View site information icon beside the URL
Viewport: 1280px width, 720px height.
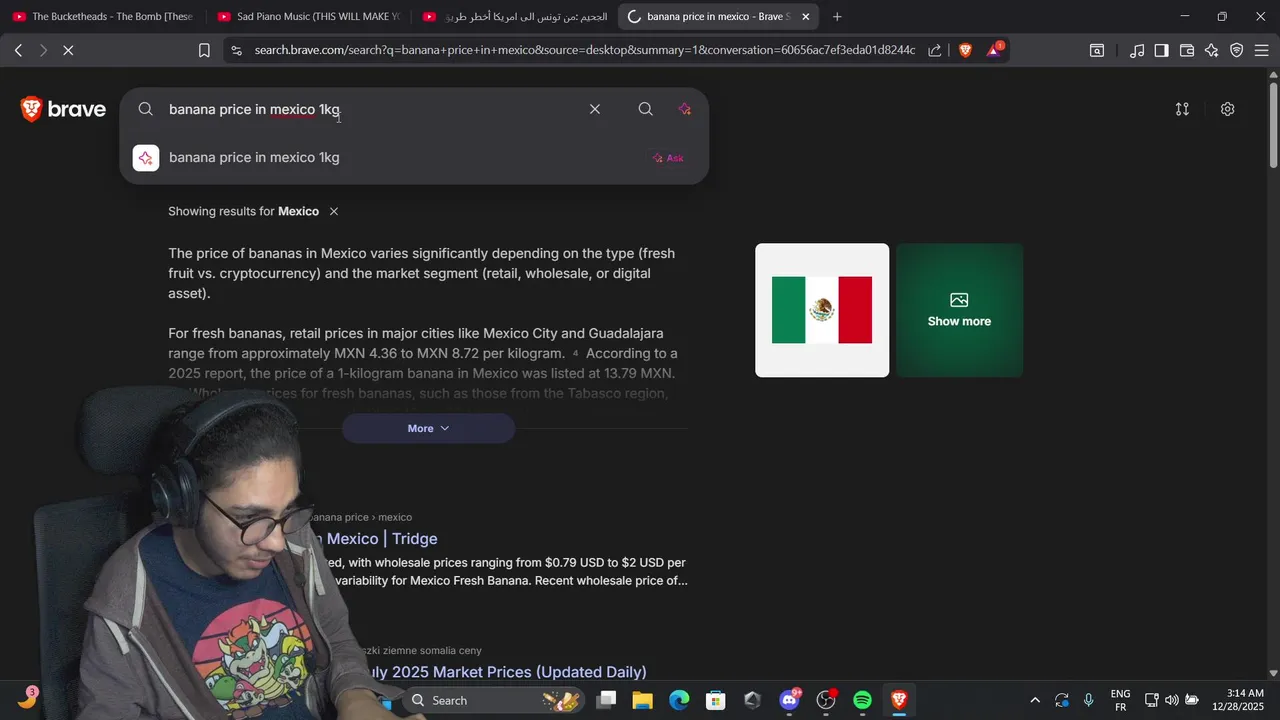235,50
